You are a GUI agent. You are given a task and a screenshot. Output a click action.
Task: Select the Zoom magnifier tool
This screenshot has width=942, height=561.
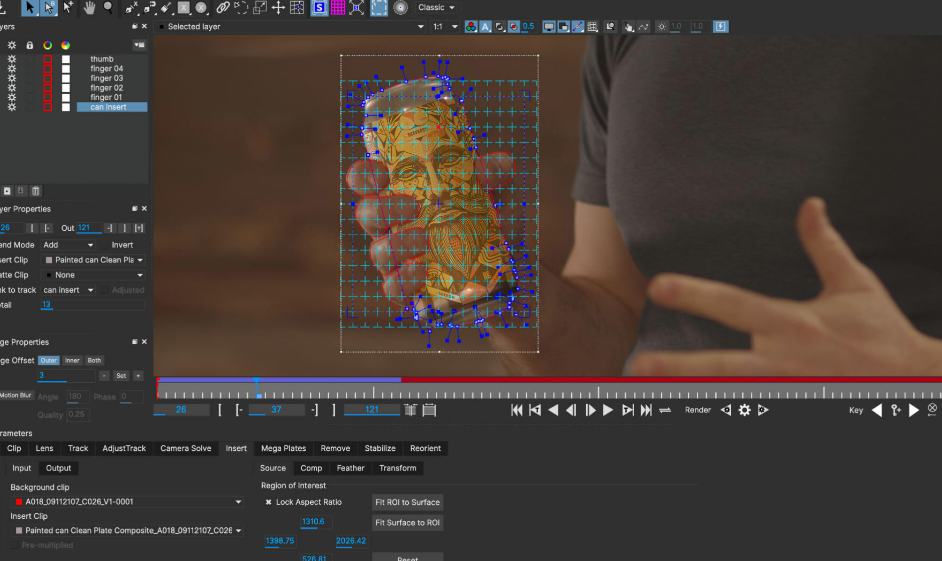[x=108, y=8]
